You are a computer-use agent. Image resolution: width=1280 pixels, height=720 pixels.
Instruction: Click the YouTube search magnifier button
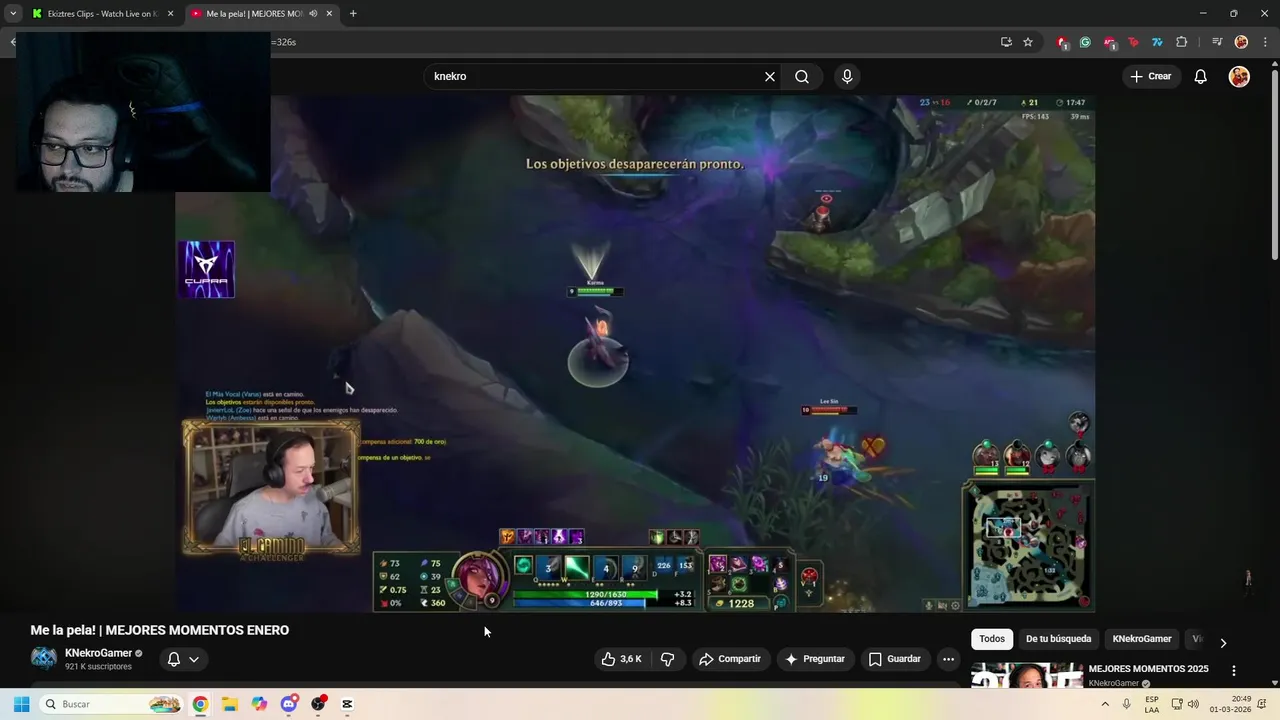[x=802, y=76]
